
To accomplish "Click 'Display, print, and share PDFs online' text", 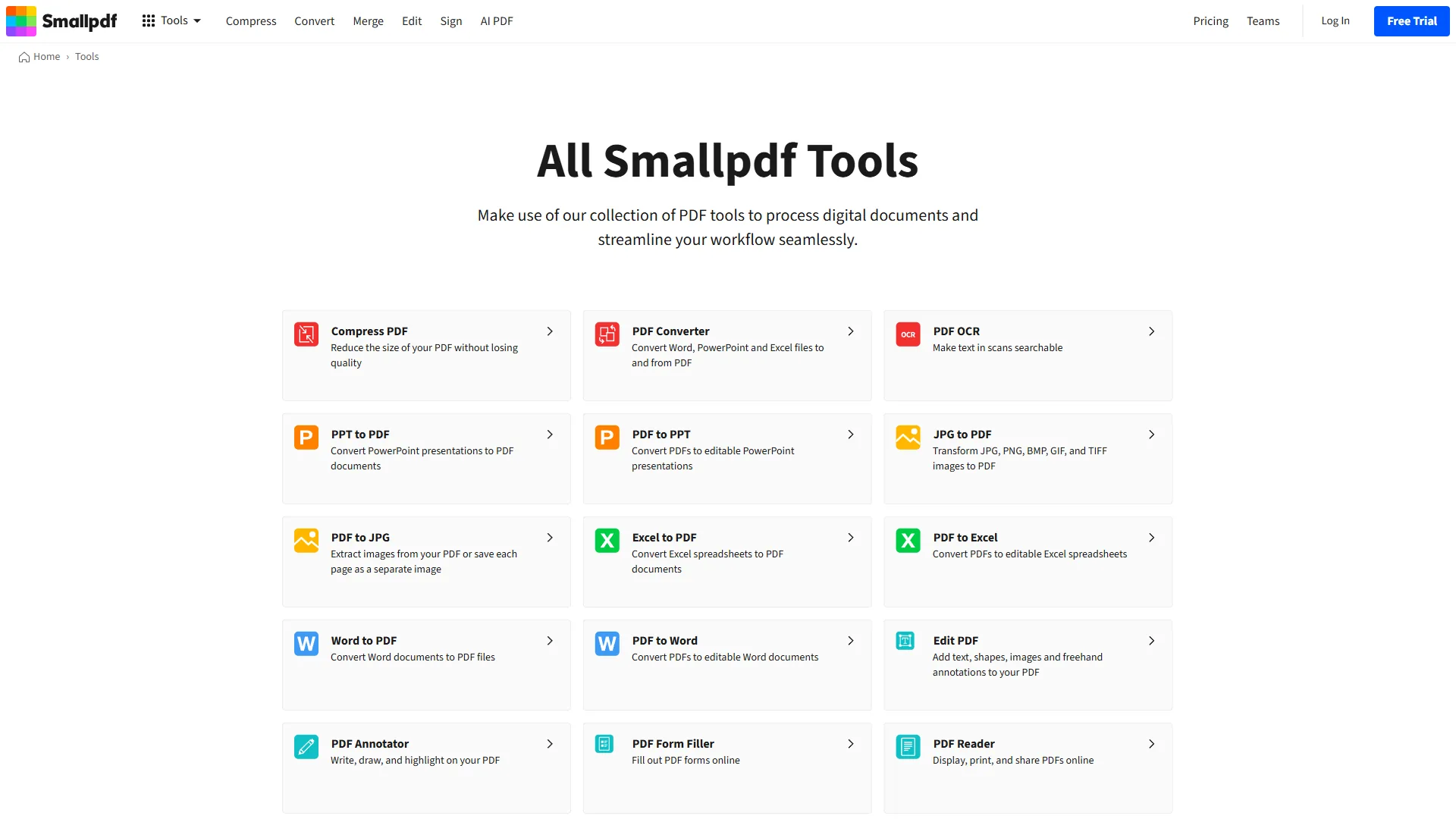I will click(1013, 761).
